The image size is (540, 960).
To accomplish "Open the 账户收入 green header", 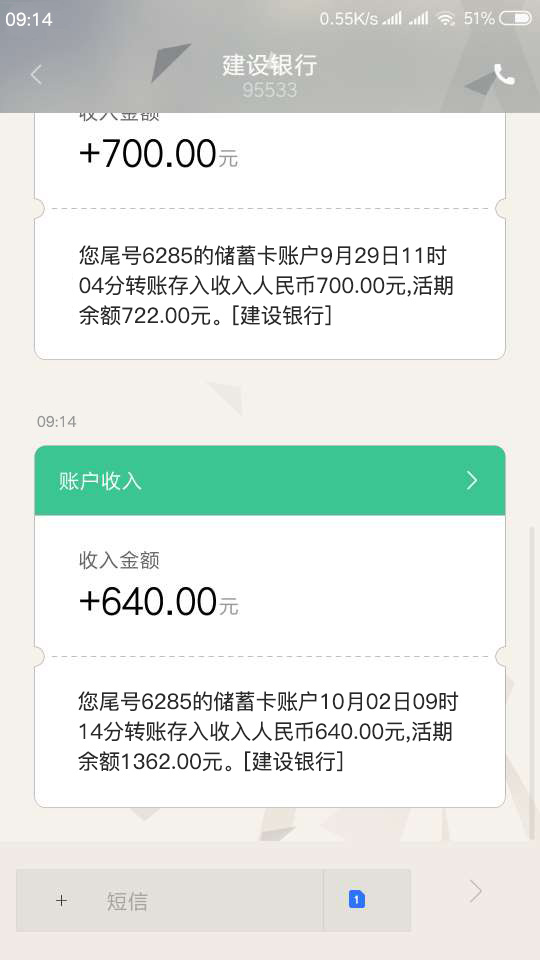I will pos(270,481).
